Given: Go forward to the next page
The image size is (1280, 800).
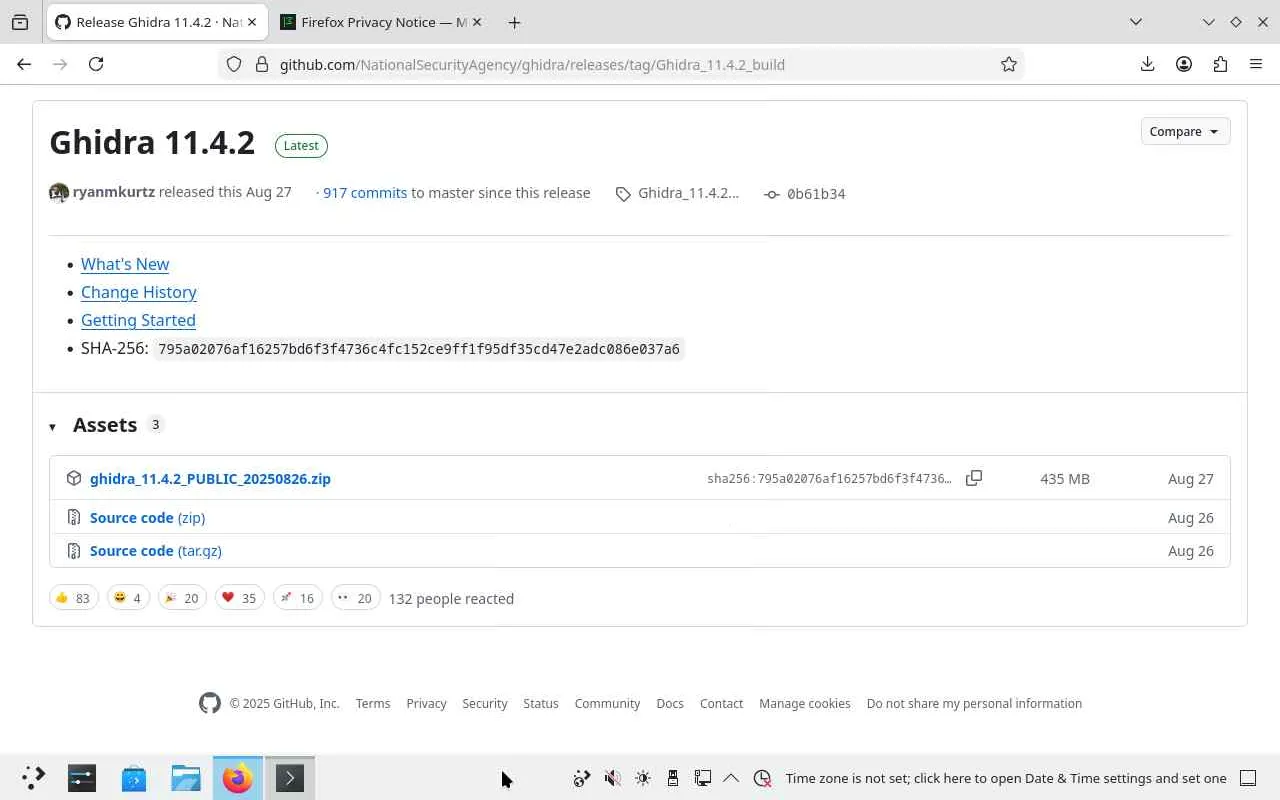Looking at the screenshot, I should 60,64.
